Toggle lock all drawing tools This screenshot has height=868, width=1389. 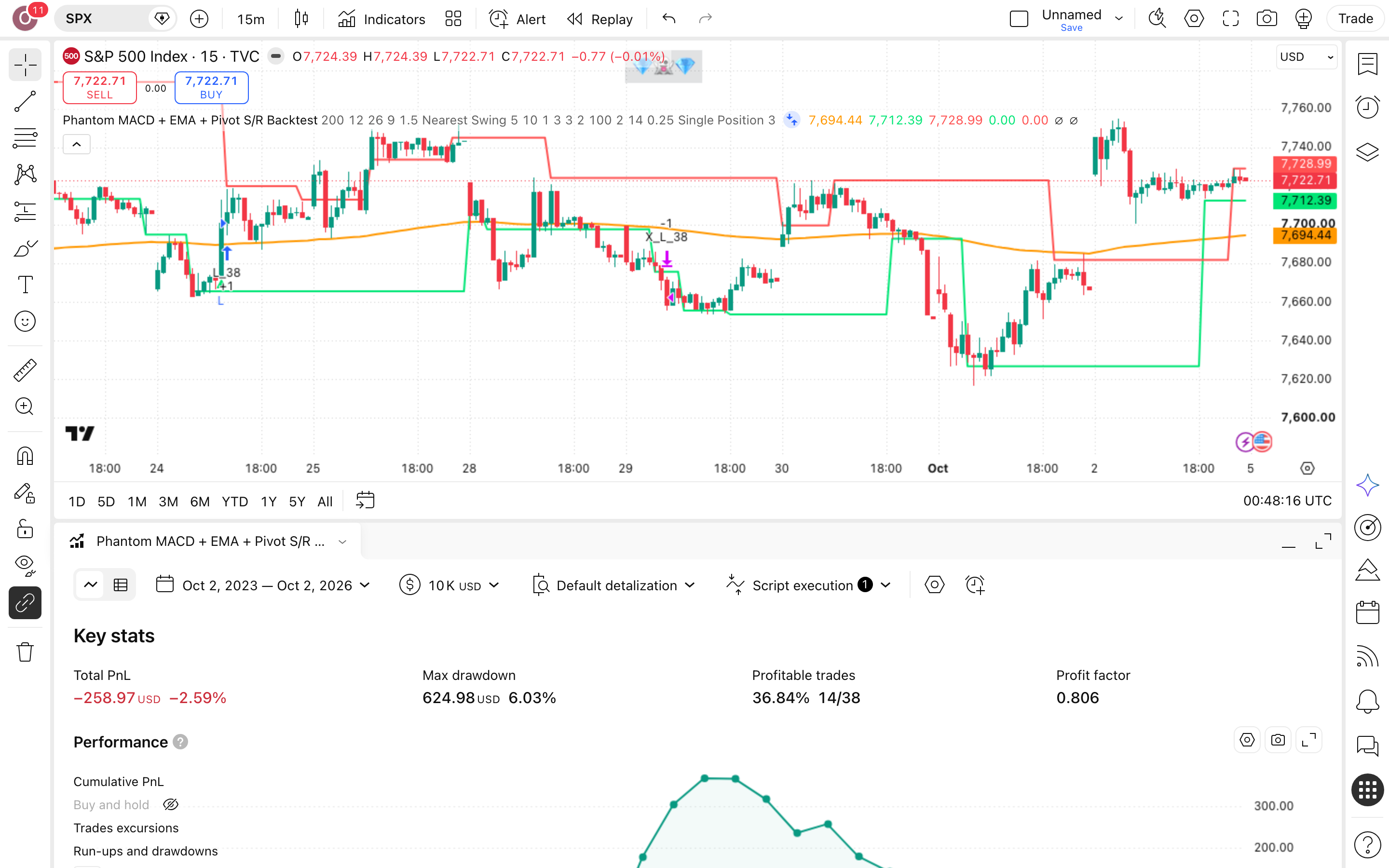pyautogui.click(x=25, y=529)
